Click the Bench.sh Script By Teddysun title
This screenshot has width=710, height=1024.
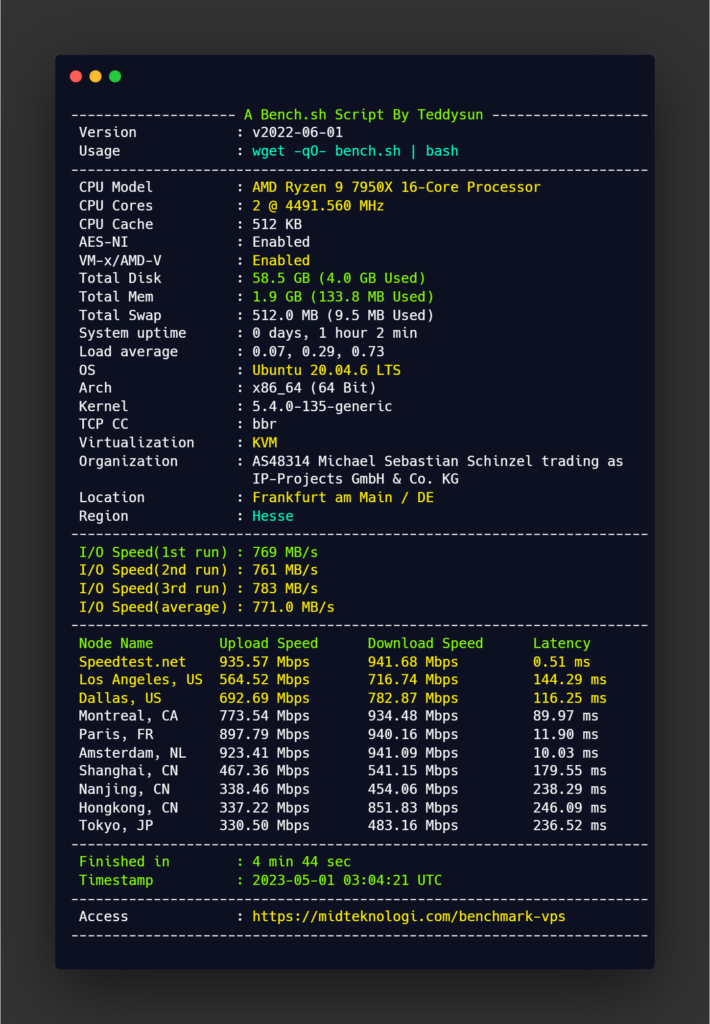pyautogui.click(x=363, y=115)
